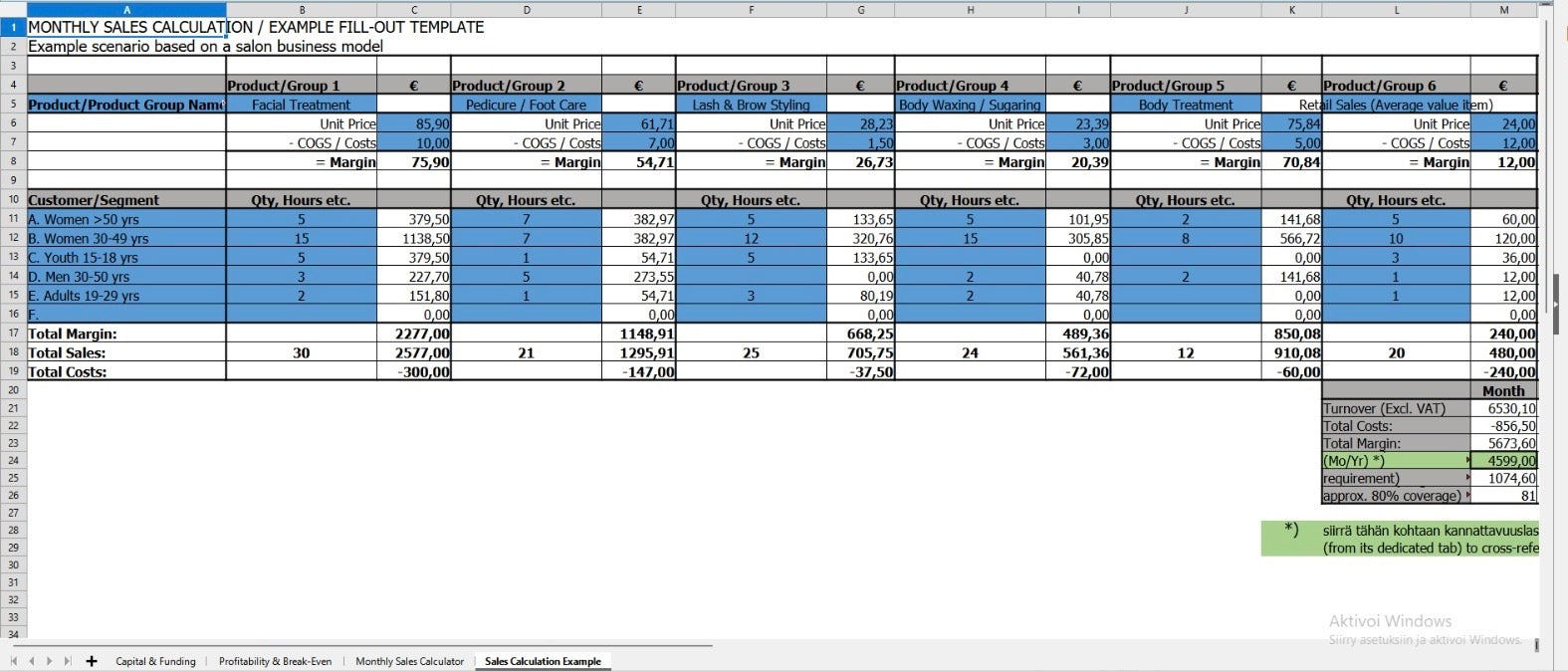The image size is (1568, 671).
Task: Select the 'C. Youth 15-18 yrs' cell
Action: coord(126,257)
